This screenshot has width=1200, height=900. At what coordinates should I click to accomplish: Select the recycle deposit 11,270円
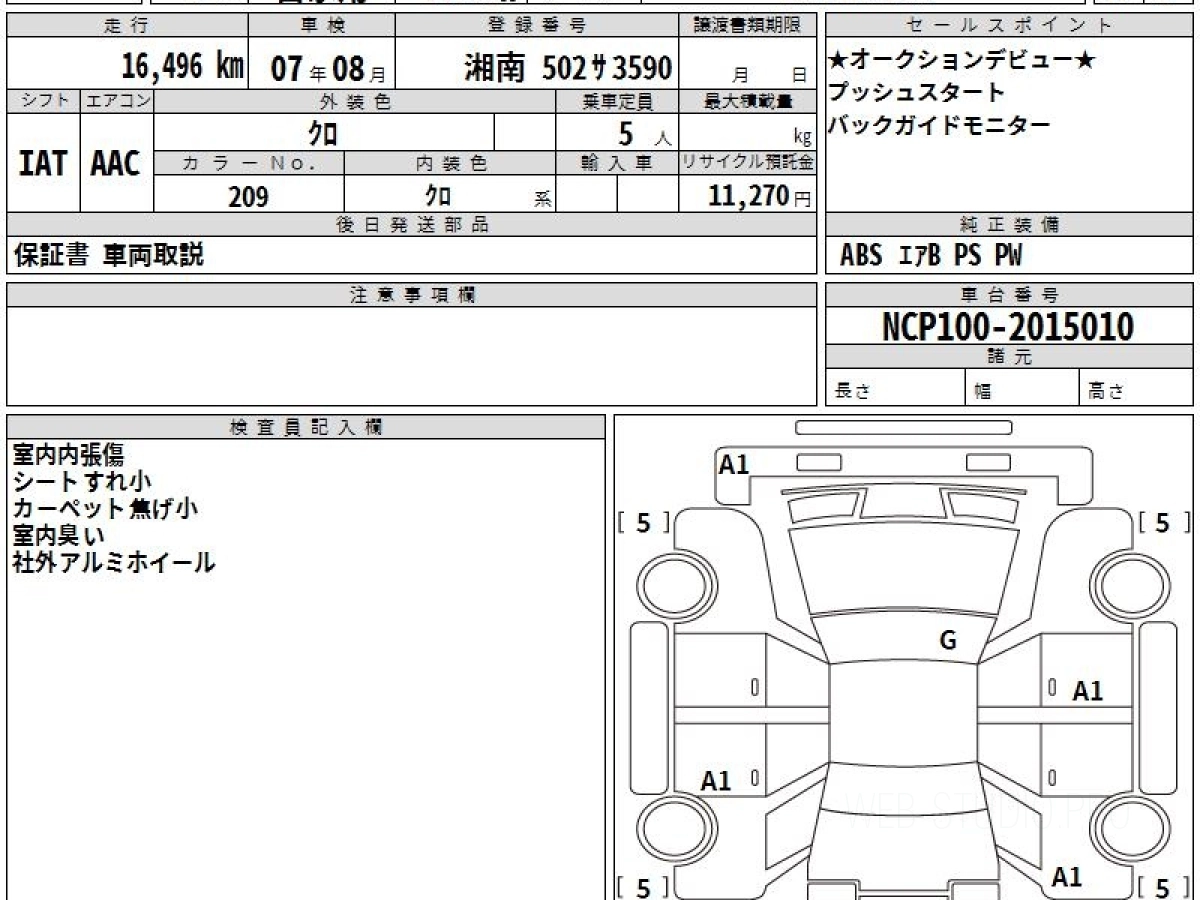(x=760, y=196)
